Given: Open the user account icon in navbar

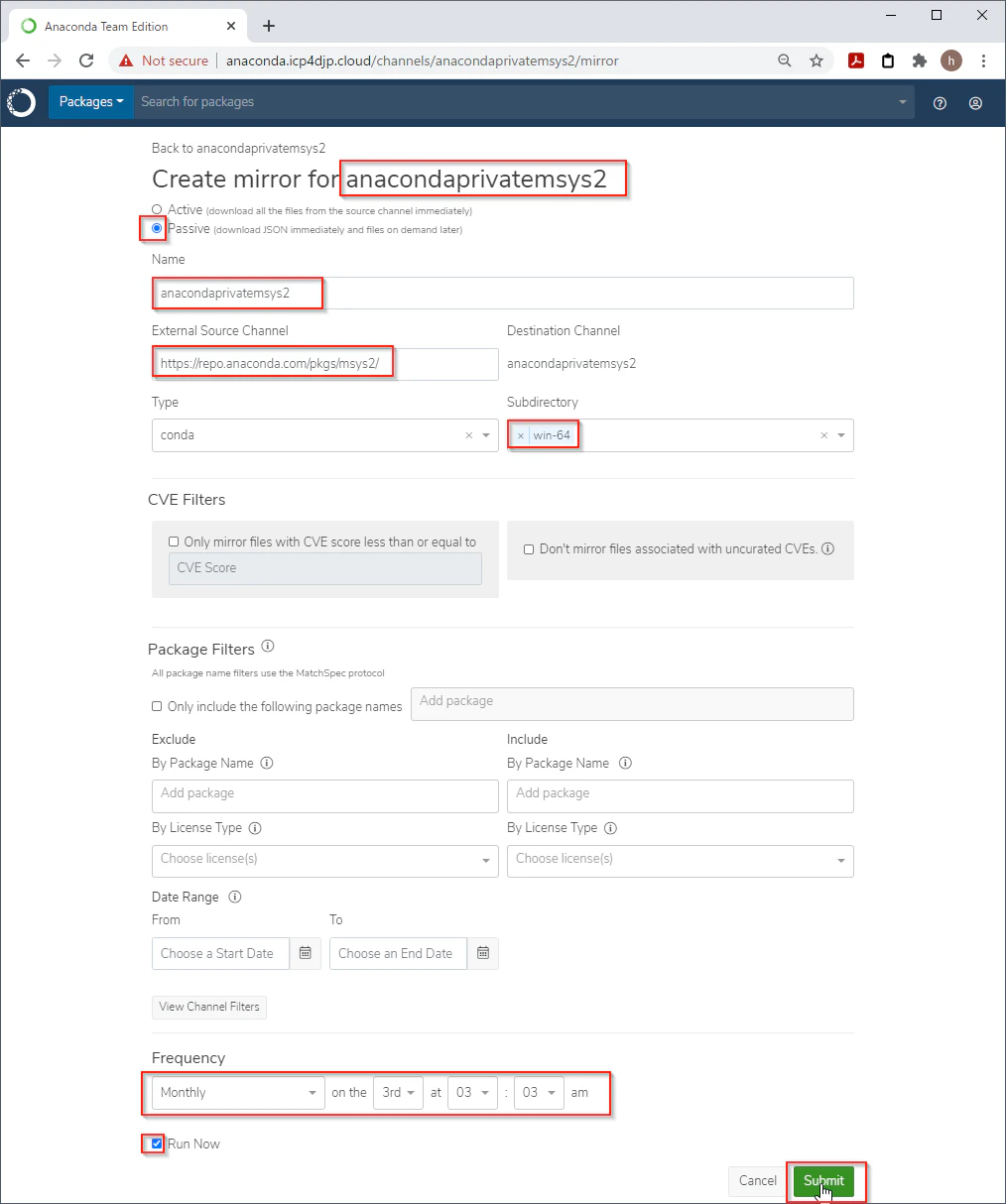Looking at the screenshot, I should tap(975, 102).
